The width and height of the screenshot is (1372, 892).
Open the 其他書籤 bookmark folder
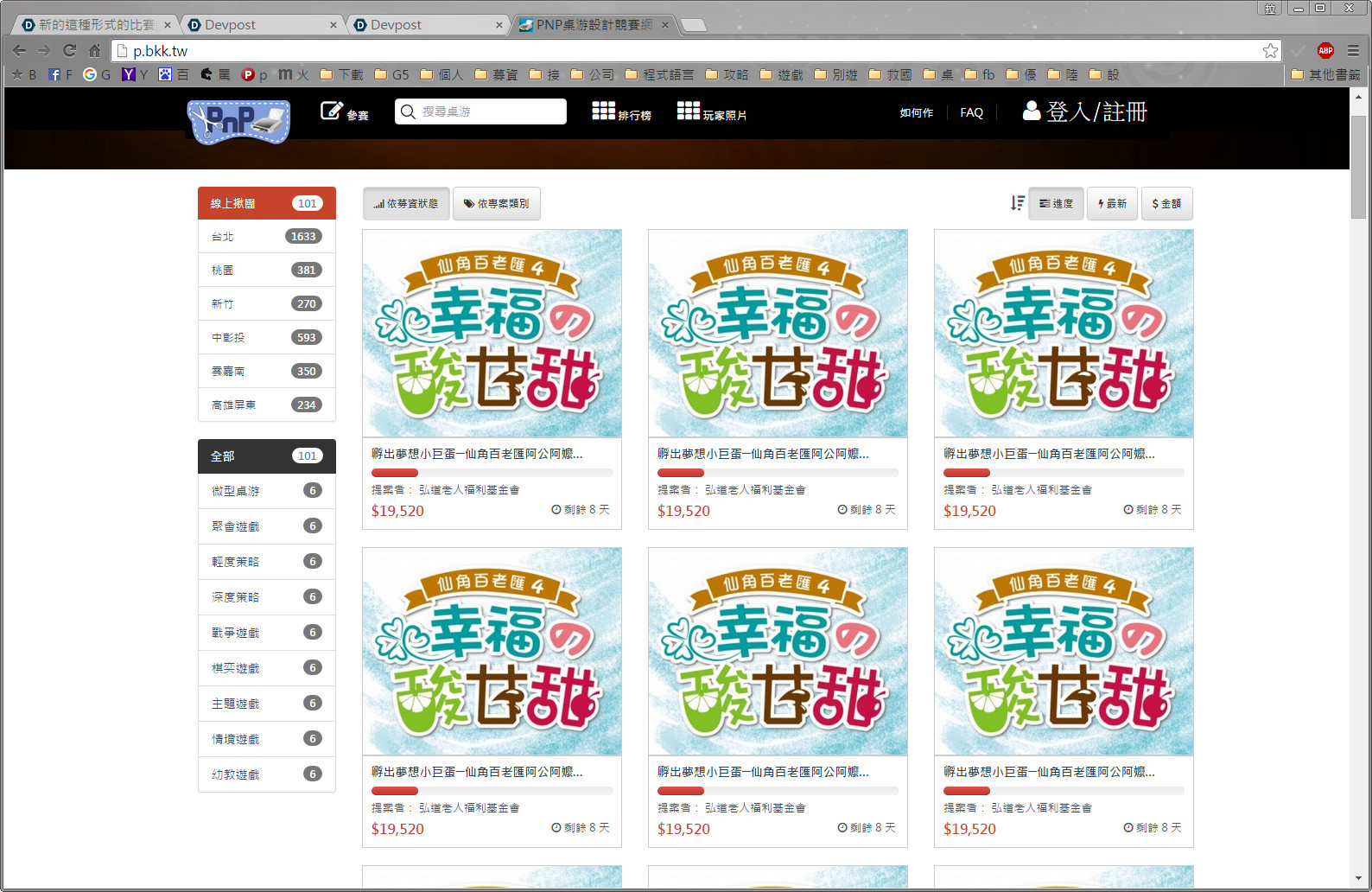coord(1325,75)
